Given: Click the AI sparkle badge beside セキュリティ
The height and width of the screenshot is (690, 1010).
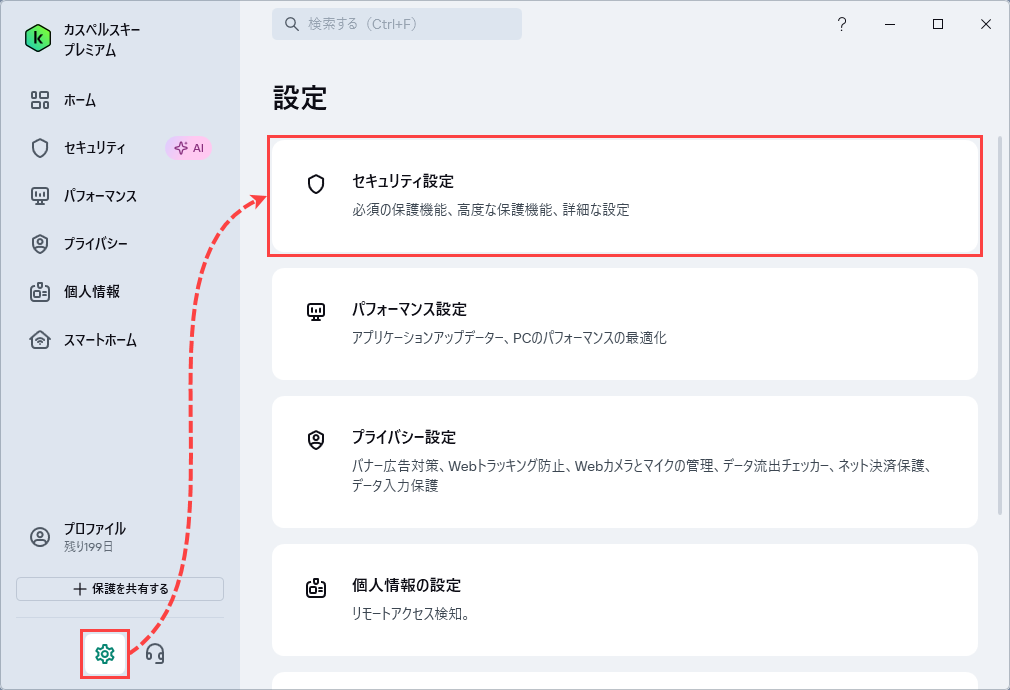Looking at the screenshot, I should [189, 148].
